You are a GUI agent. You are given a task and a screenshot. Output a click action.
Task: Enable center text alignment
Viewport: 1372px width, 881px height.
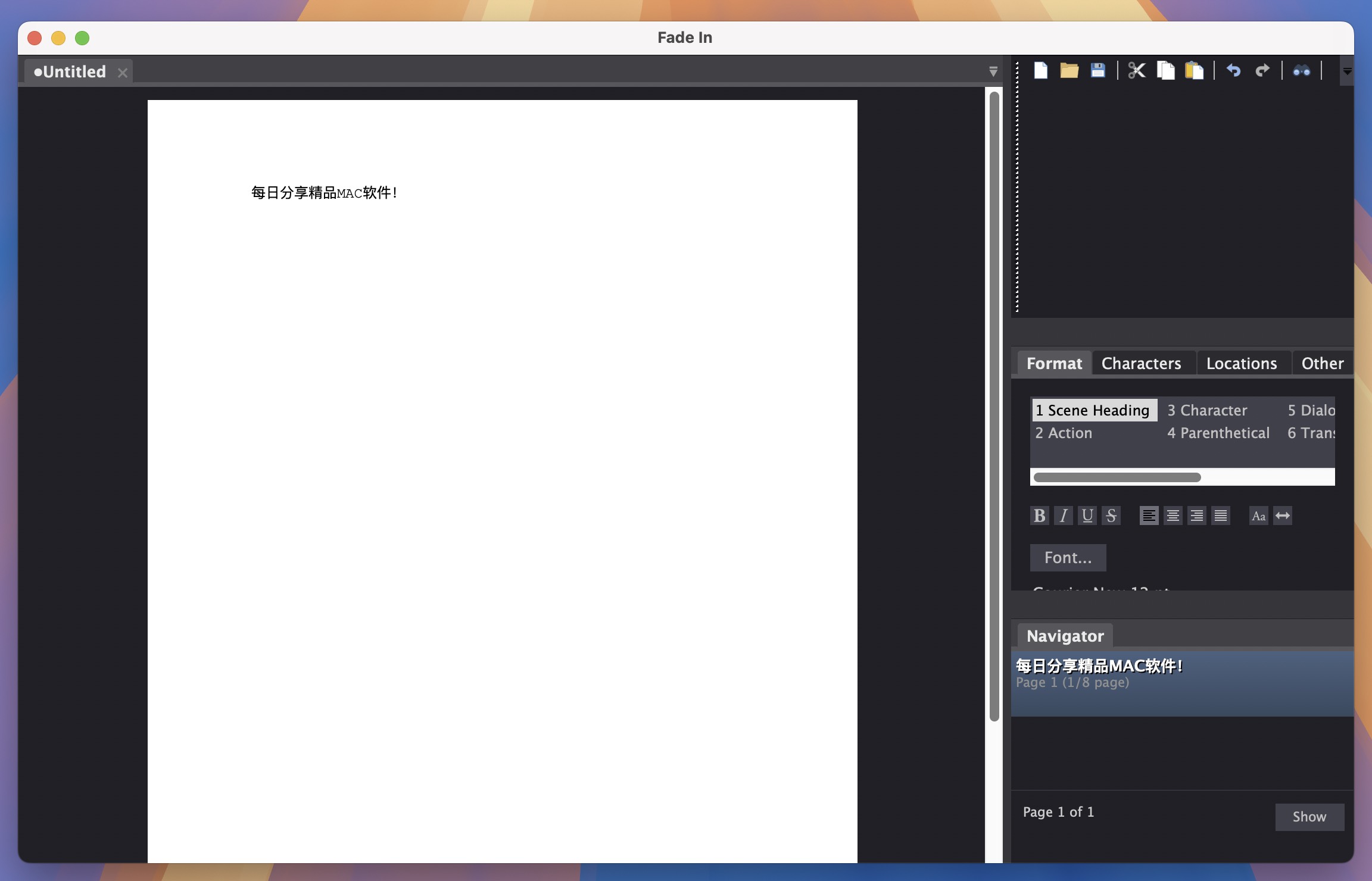[x=1173, y=516]
